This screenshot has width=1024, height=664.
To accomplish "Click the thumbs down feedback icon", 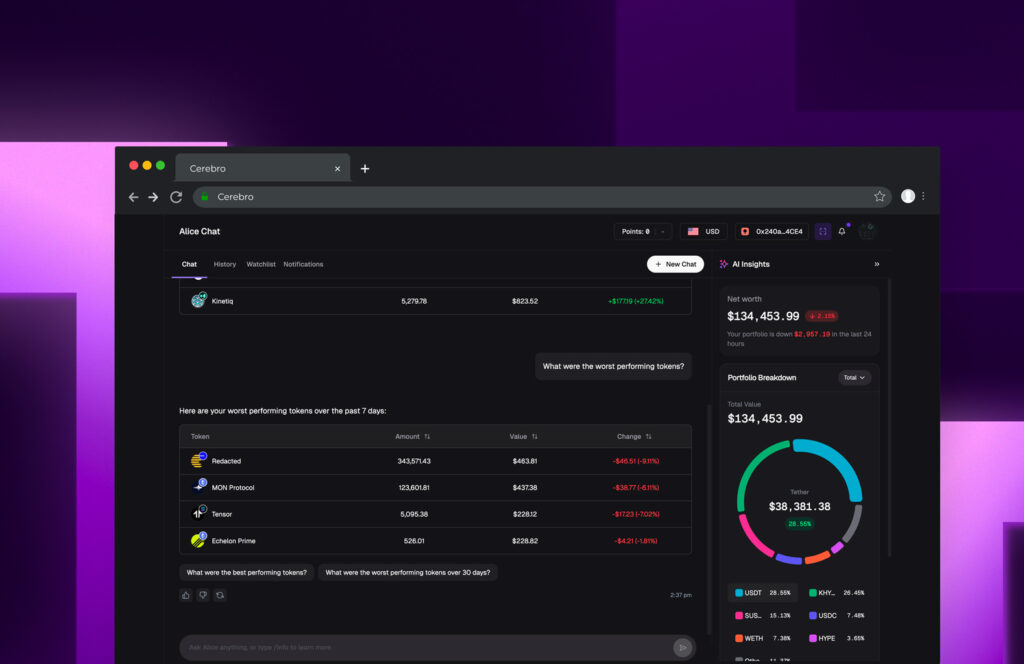I will tap(203, 595).
